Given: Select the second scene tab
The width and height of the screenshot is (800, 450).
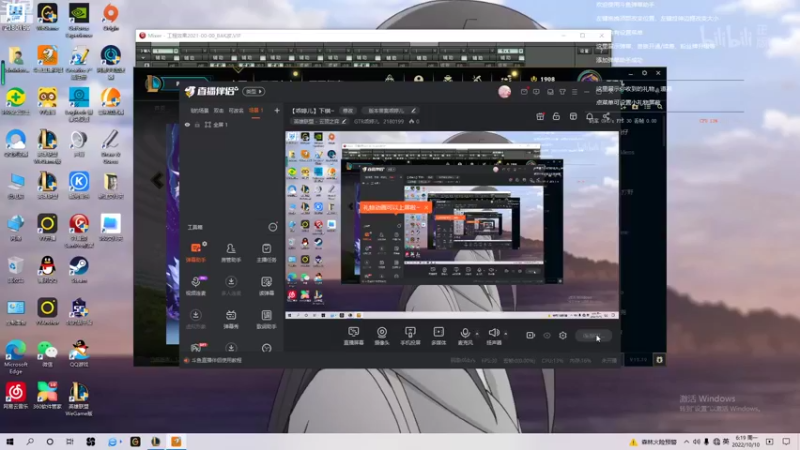Looking at the screenshot, I should pyautogui.click(x=219, y=111).
